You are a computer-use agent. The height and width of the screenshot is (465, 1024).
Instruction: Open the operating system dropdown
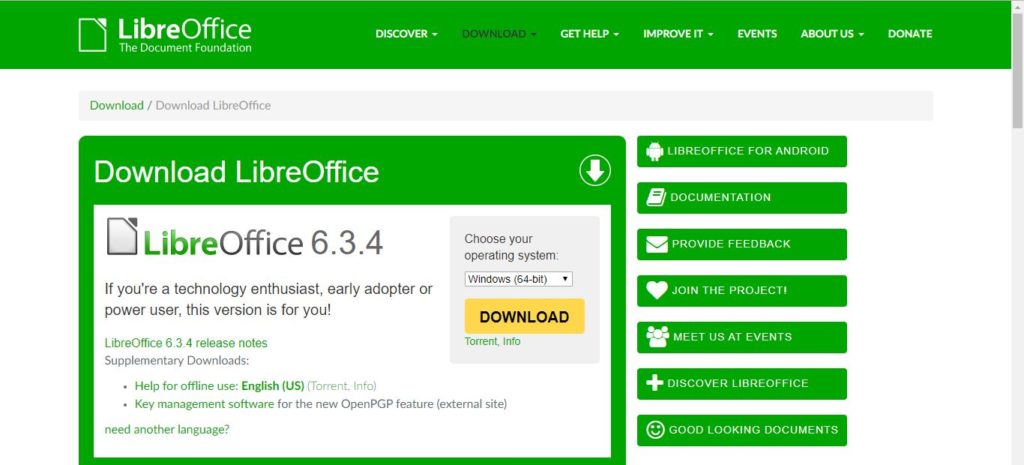point(519,279)
